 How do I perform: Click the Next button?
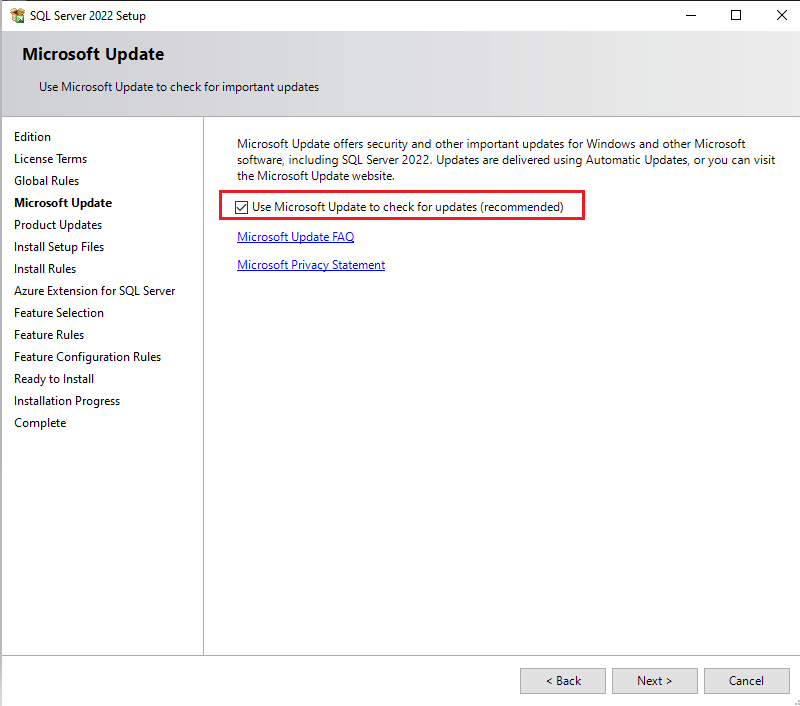click(x=654, y=681)
